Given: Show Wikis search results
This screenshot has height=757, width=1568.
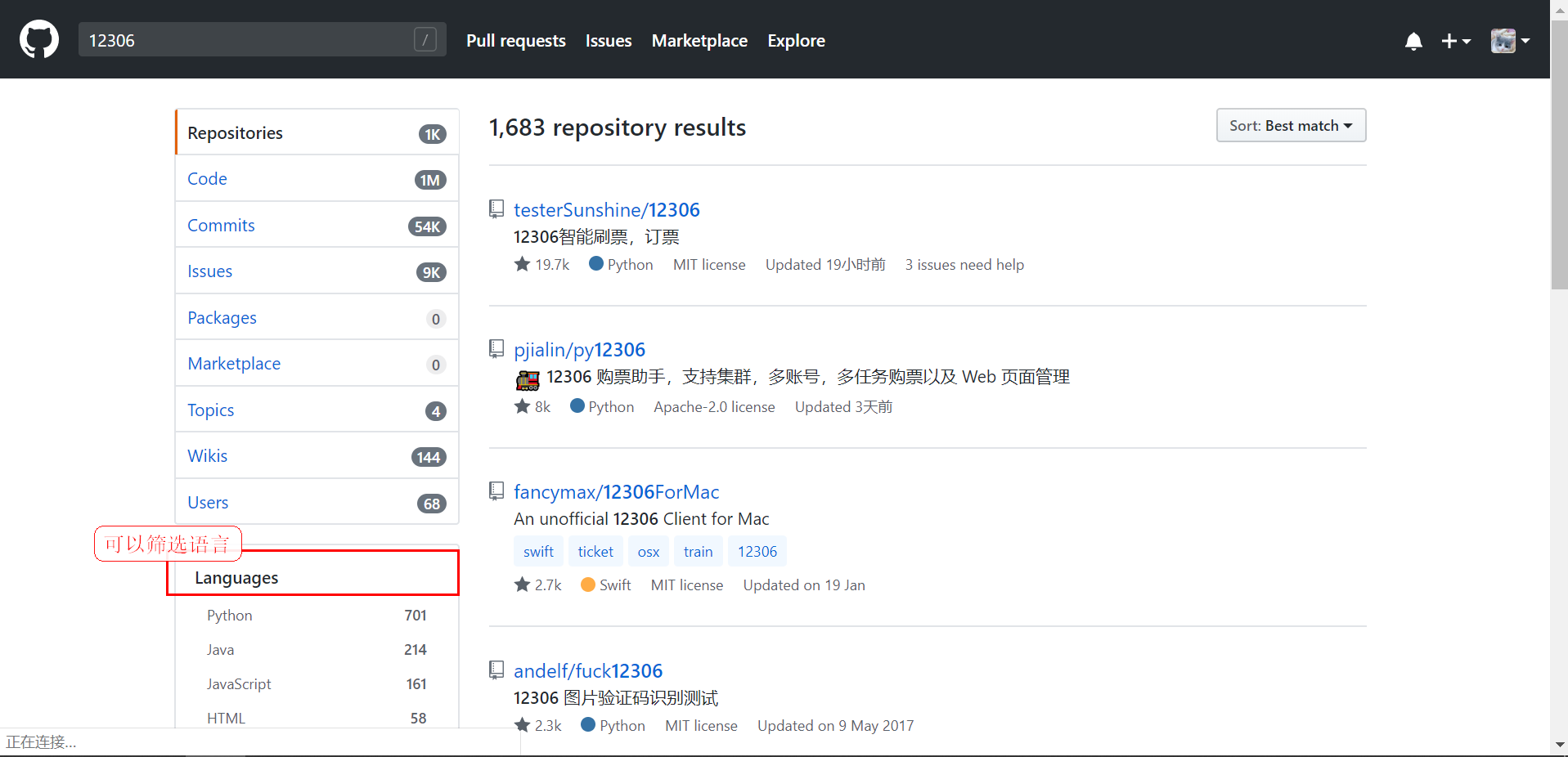Looking at the screenshot, I should tap(317, 455).
